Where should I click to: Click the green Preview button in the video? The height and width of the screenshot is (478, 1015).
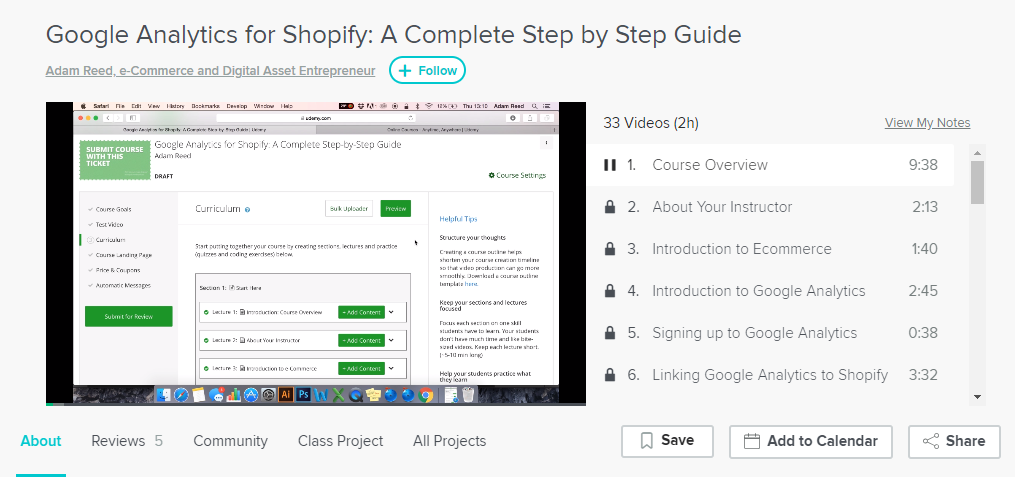tap(396, 209)
